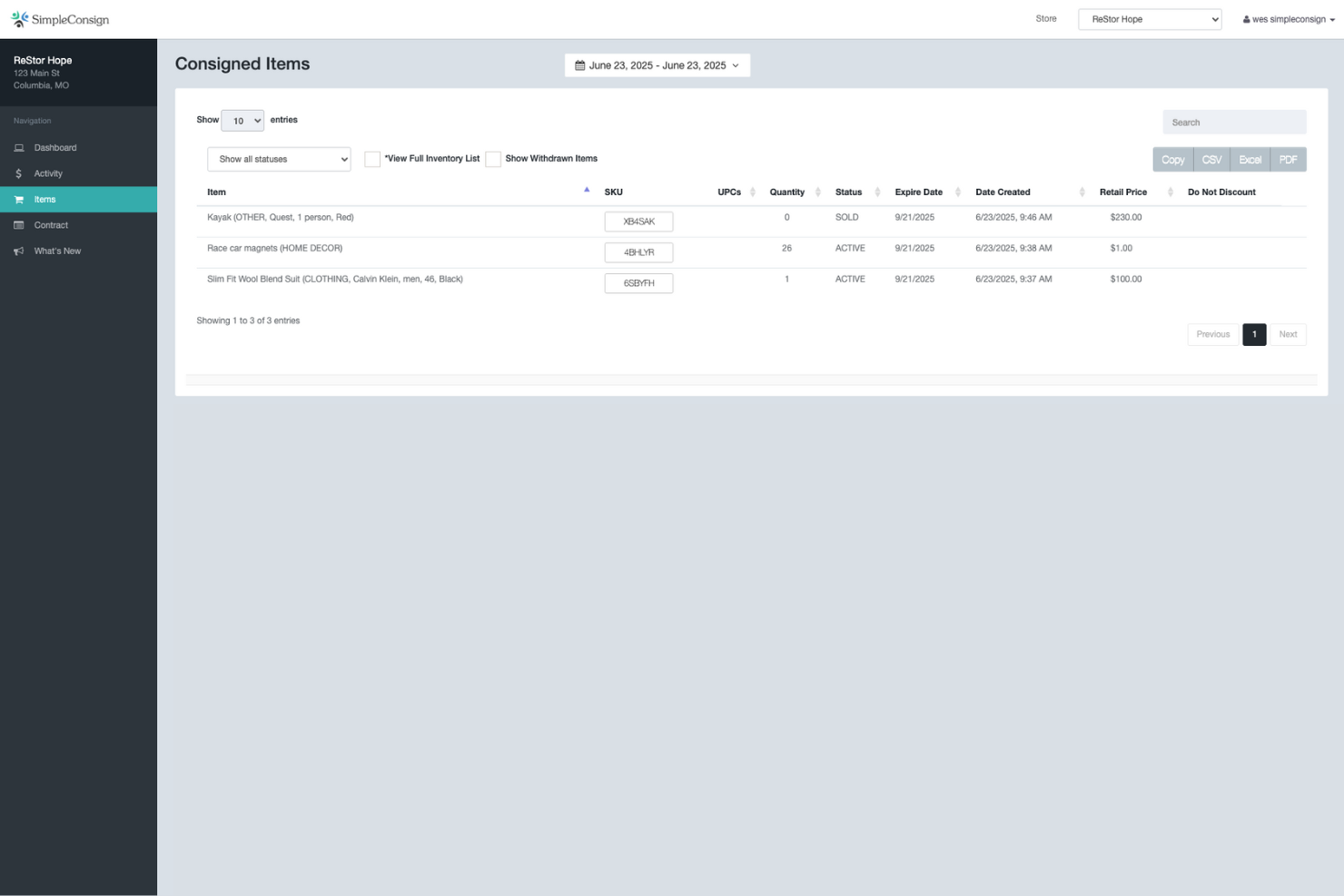
Task: Change the Show 10 entries dropdown
Action: [242, 120]
